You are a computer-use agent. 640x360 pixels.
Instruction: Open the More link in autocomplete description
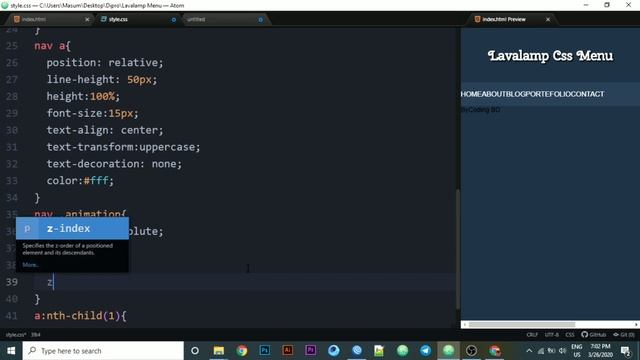pyautogui.click(x=30, y=265)
